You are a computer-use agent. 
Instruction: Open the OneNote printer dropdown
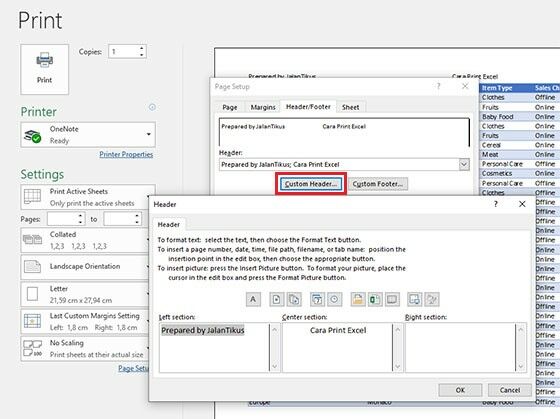[149, 134]
